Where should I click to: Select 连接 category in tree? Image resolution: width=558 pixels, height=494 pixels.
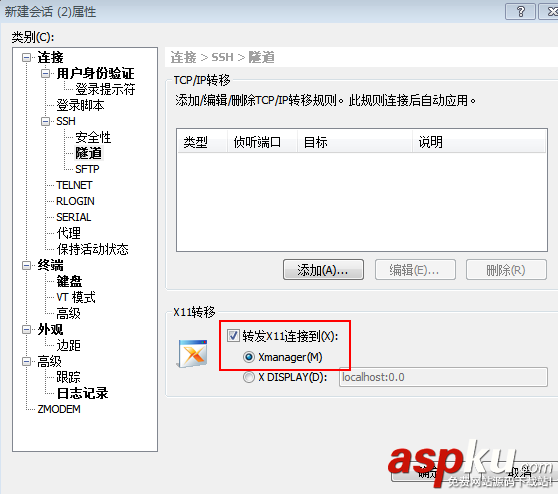click(x=50, y=57)
